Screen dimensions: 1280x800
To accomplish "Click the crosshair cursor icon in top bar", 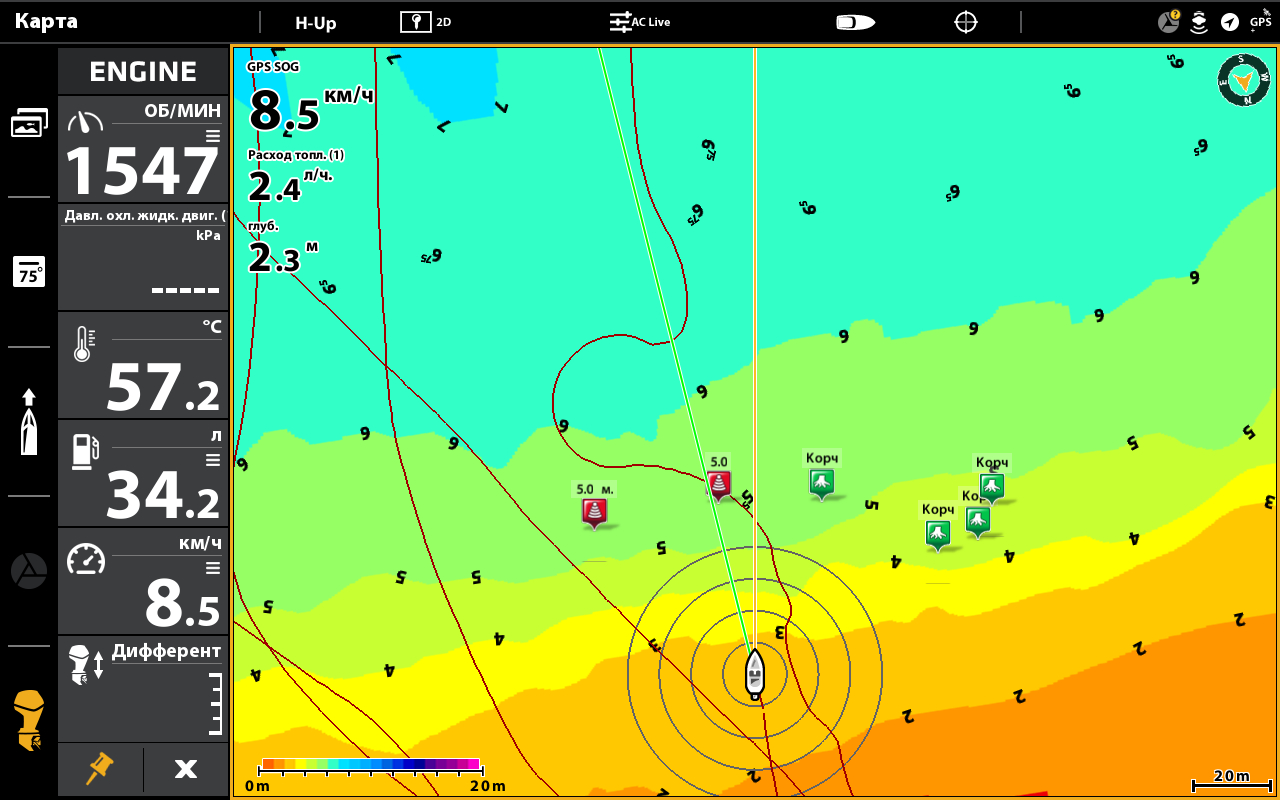I will (x=965, y=22).
